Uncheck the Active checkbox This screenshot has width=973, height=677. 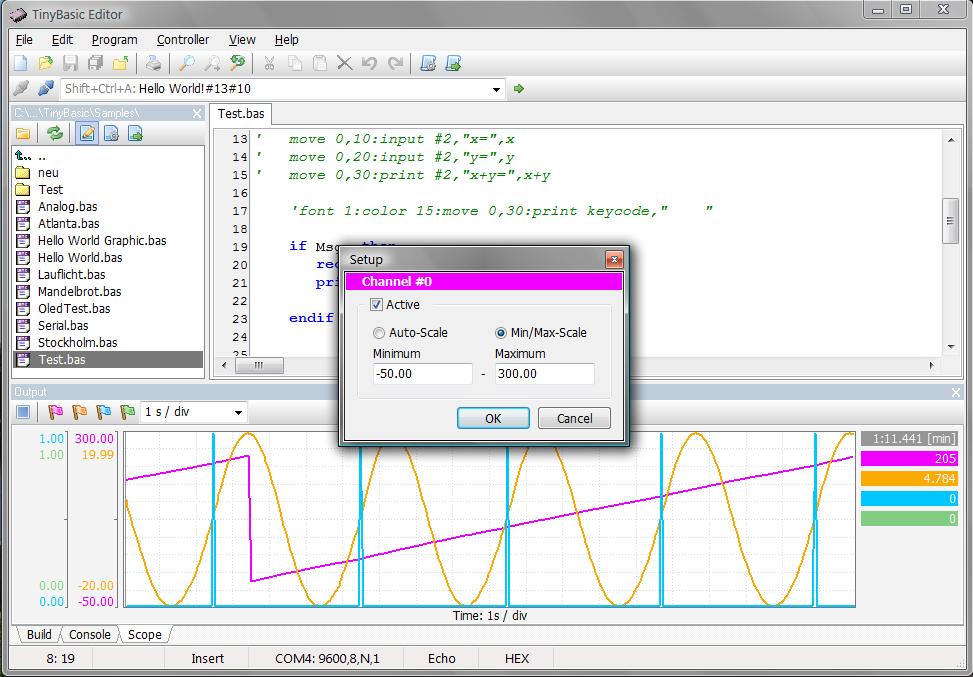click(377, 305)
